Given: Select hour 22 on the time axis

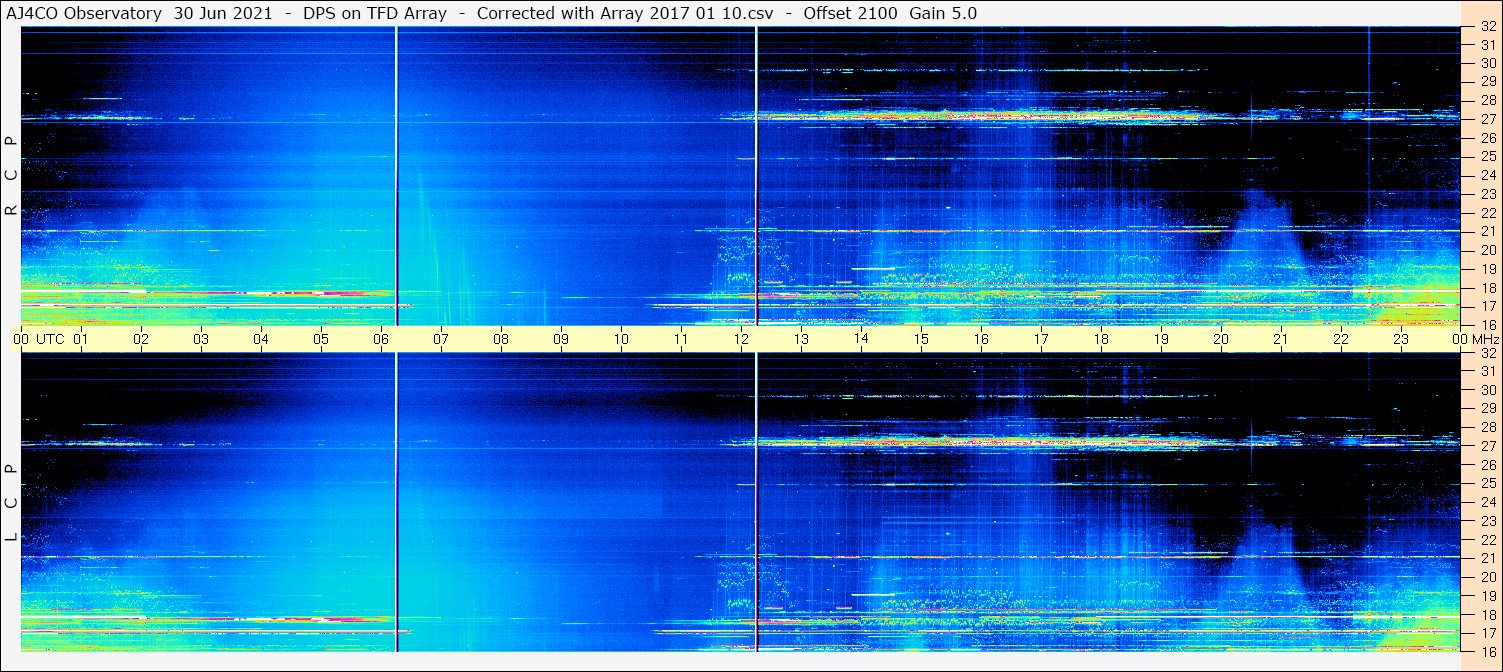Looking at the screenshot, I should click(x=1341, y=339).
